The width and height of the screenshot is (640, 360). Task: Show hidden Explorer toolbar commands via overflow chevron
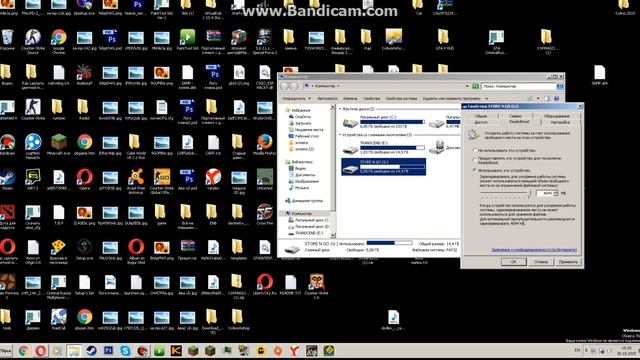pos(487,98)
